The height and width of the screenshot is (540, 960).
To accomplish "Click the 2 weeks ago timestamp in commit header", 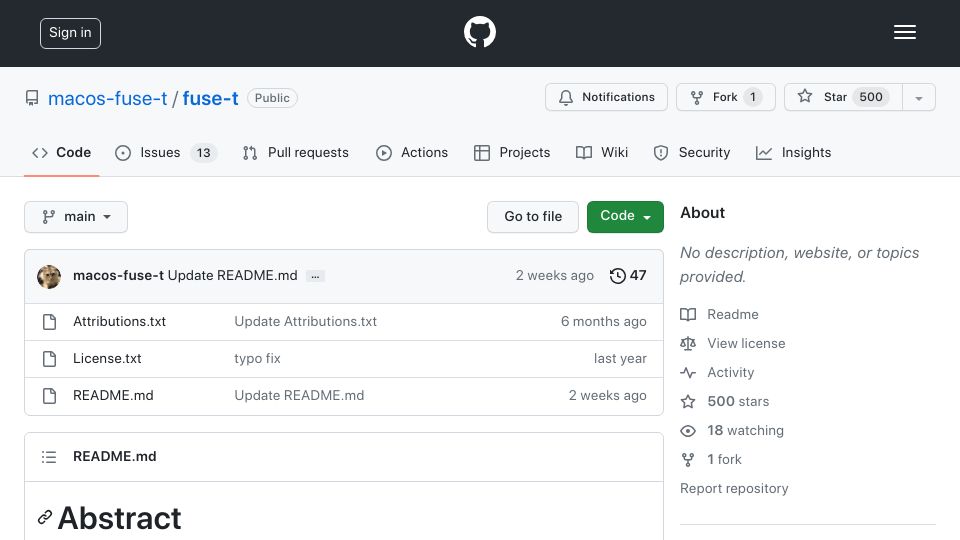I will (555, 276).
